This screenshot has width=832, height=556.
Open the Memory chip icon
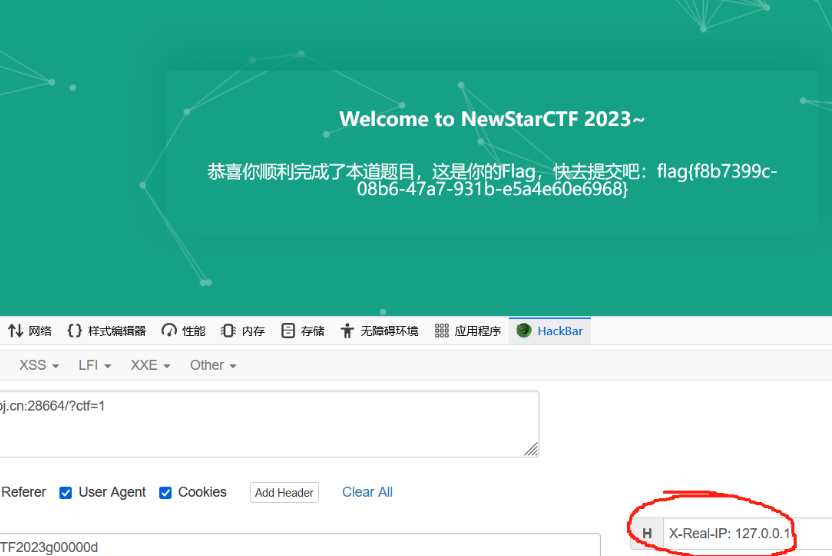click(228, 331)
